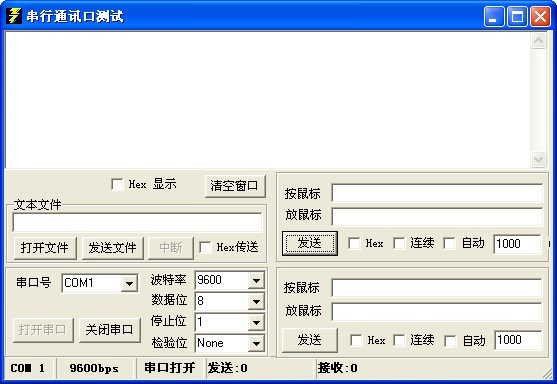The image size is (557, 384).
Task: Click the lightning app icon in title bar
Action: [x=14, y=16]
